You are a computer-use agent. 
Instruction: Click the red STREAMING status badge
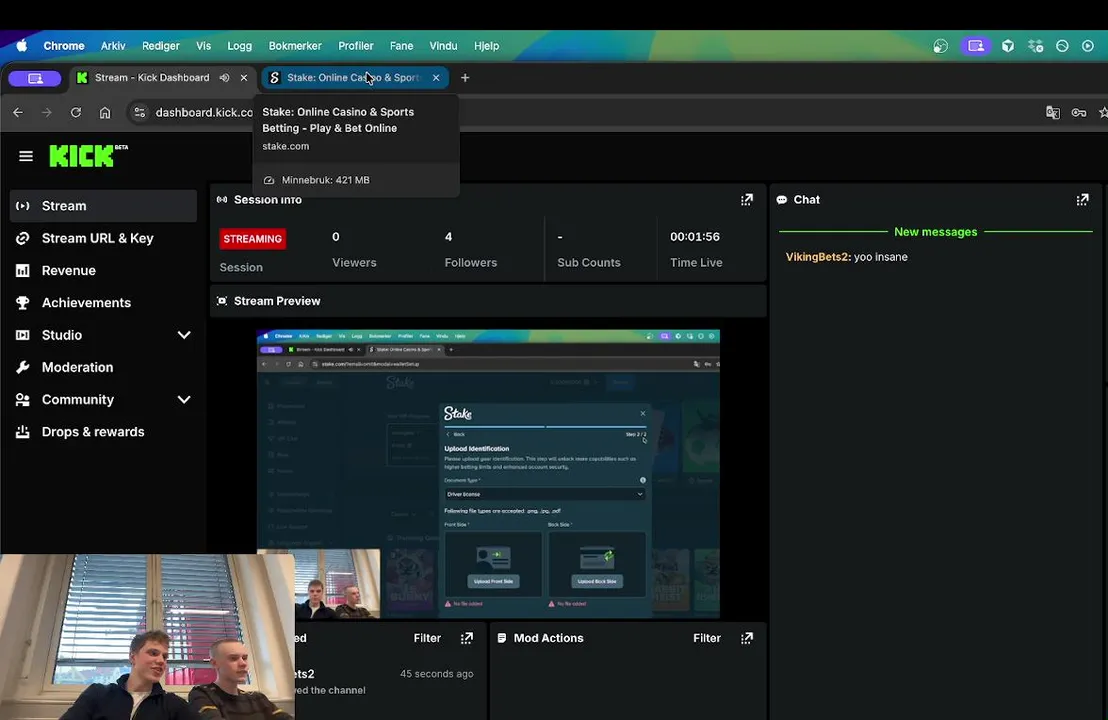(x=252, y=239)
